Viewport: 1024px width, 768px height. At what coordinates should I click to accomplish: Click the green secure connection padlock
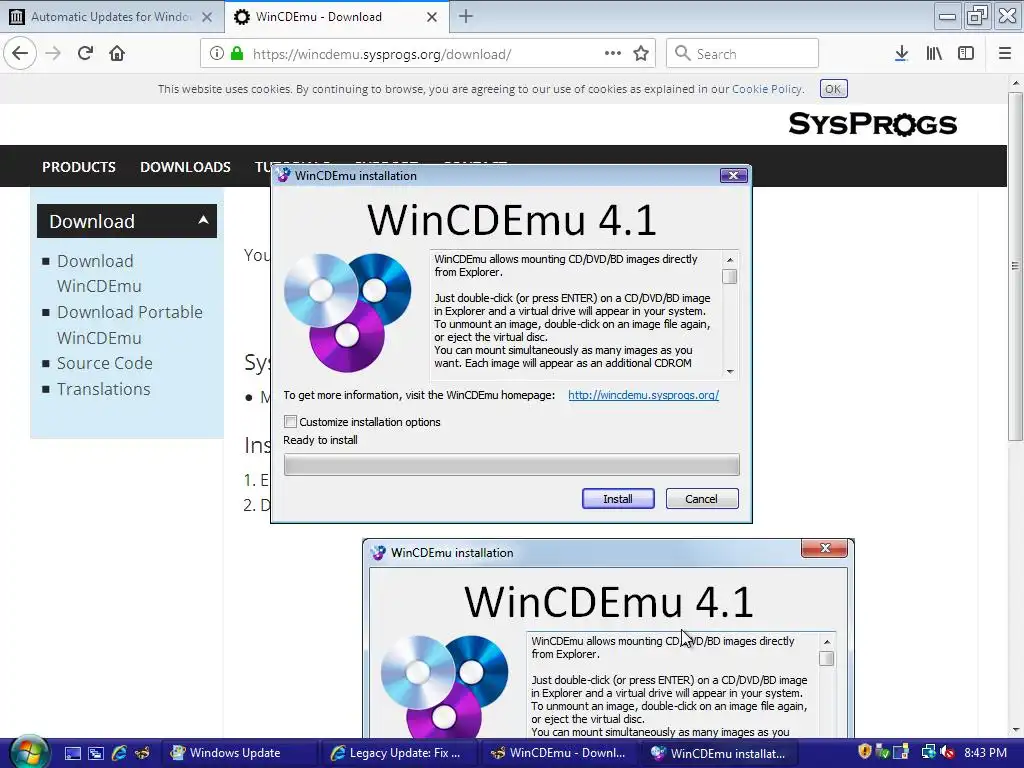(237, 54)
